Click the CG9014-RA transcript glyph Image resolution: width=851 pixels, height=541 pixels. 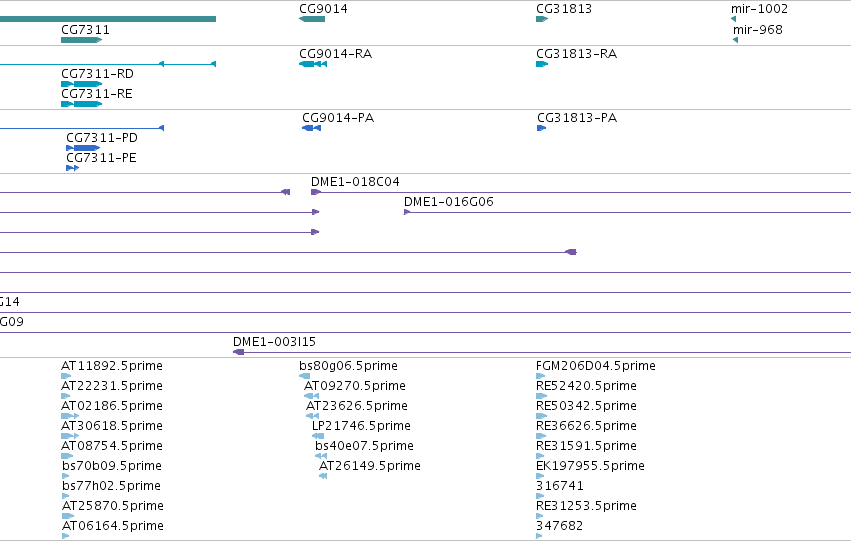pyautogui.click(x=313, y=64)
